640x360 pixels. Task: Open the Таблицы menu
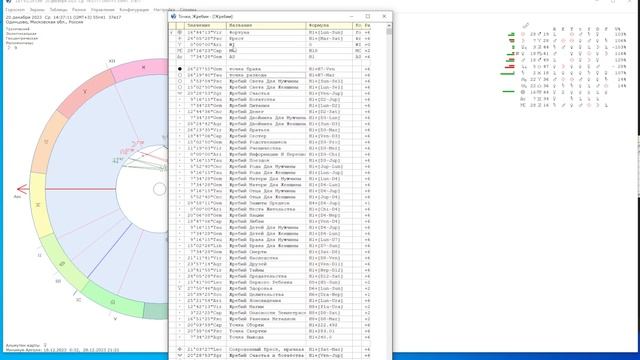click(58, 9)
